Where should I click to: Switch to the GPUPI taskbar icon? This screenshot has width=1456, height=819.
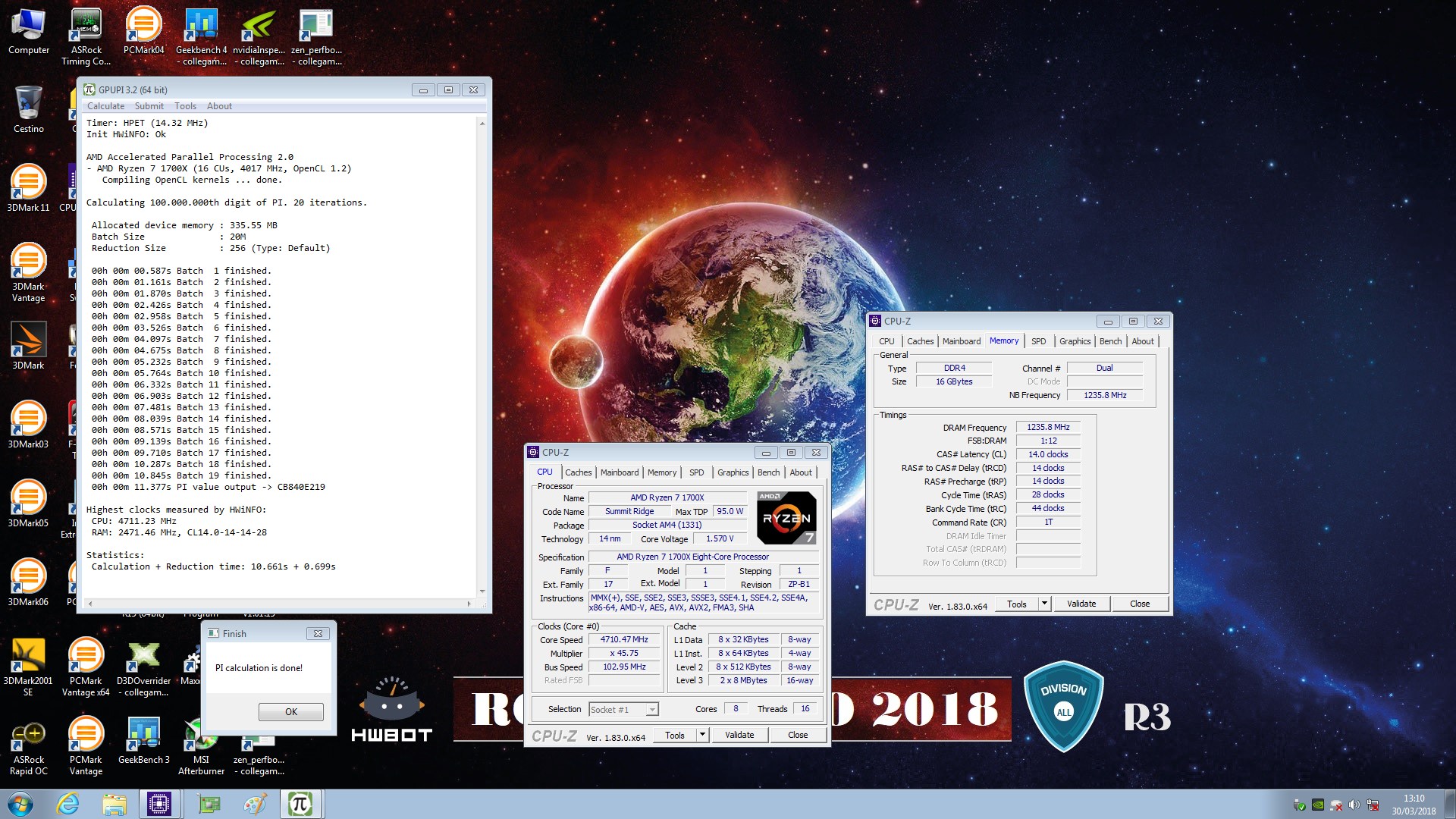[300, 804]
